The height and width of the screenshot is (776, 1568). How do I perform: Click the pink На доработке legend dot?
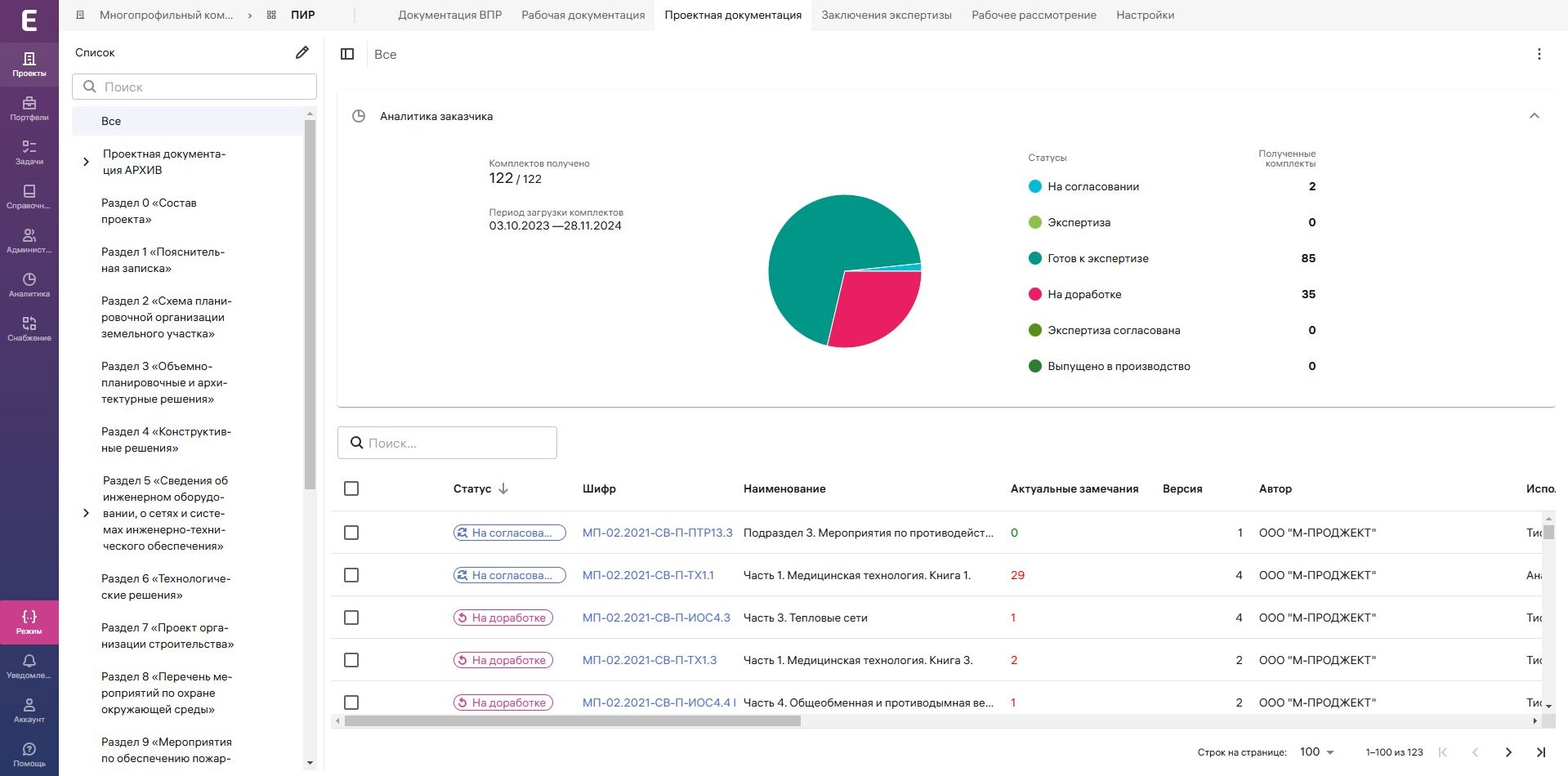tap(1034, 294)
